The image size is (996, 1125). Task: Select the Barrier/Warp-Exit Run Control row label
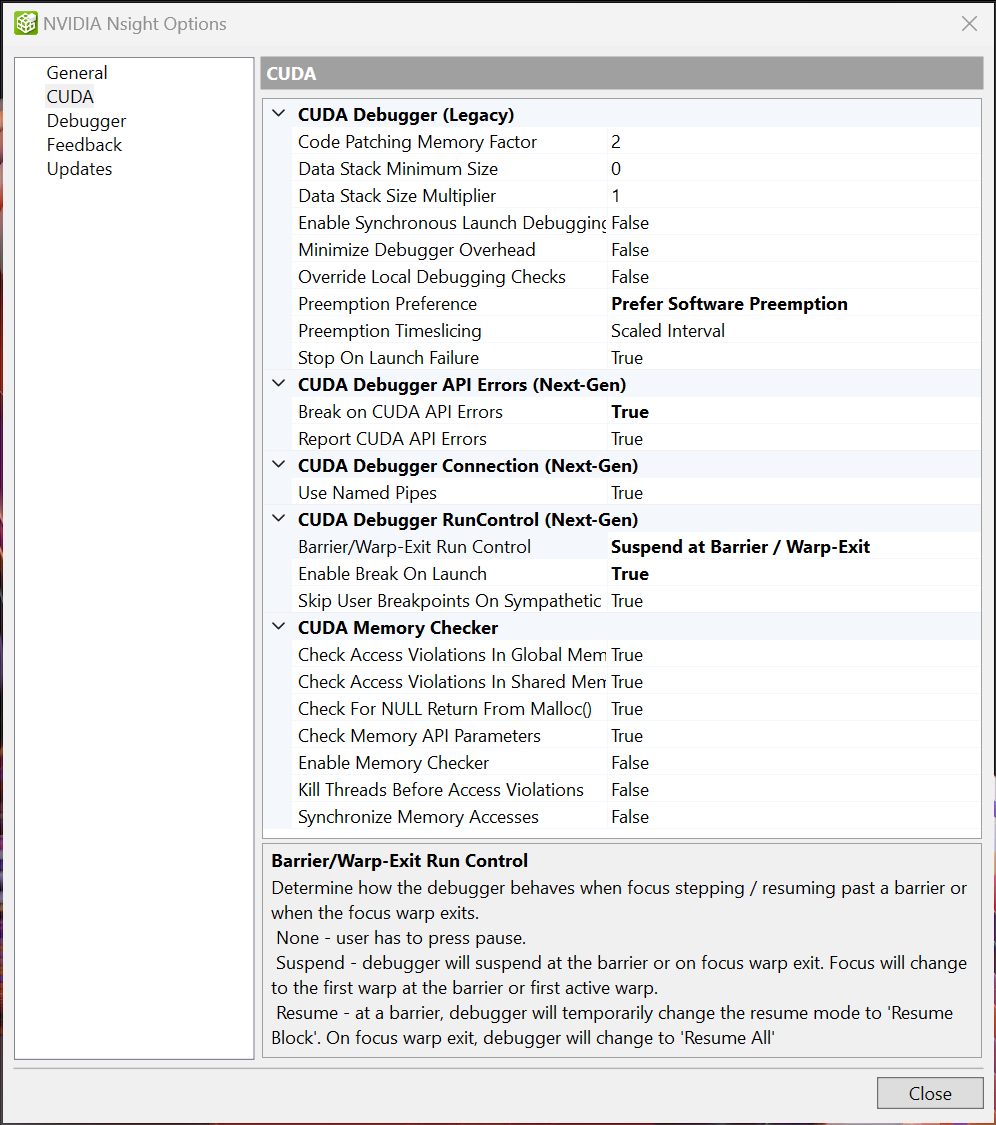(x=414, y=547)
